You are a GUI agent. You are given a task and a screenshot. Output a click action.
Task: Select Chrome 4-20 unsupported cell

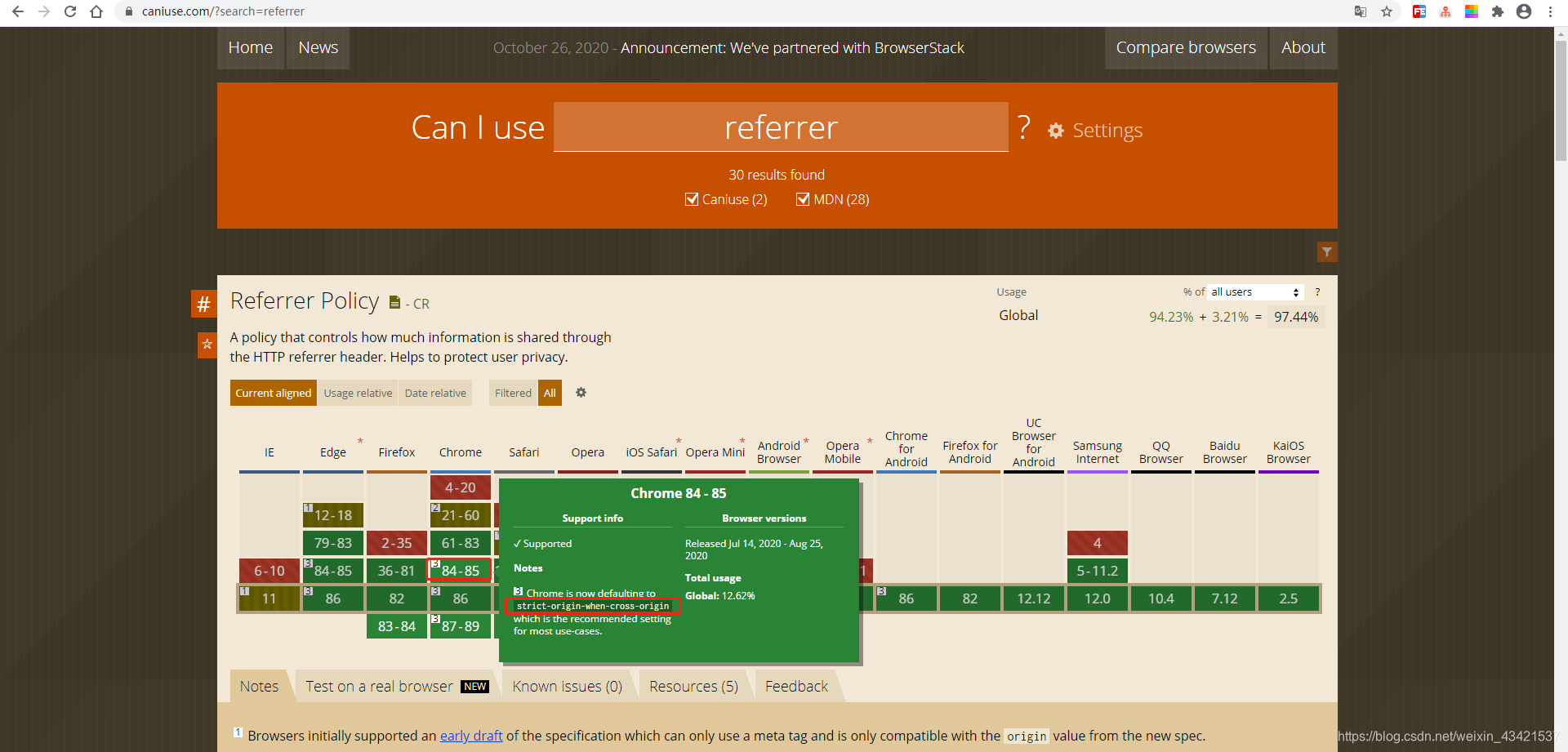(461, 487)
